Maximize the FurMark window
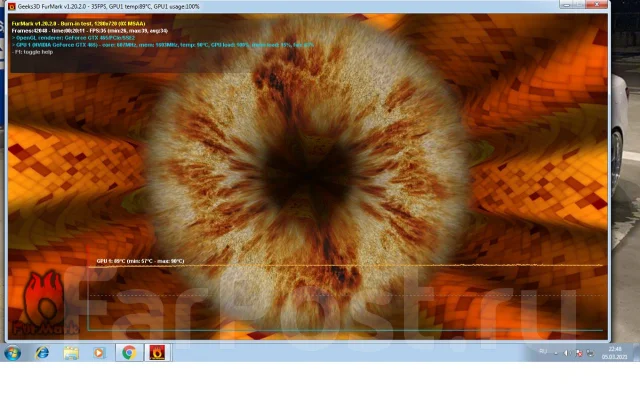 578,4
